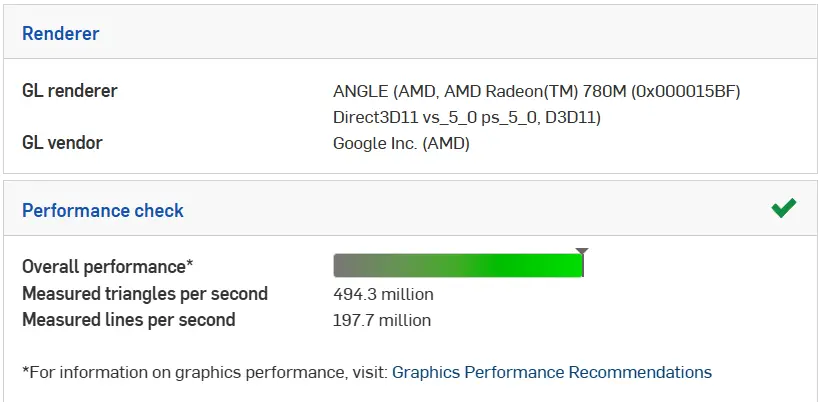The height and width of the screenshot is (402, 818).
Task: Click the Measured lines per second label
Action: [x=129, y=320]
